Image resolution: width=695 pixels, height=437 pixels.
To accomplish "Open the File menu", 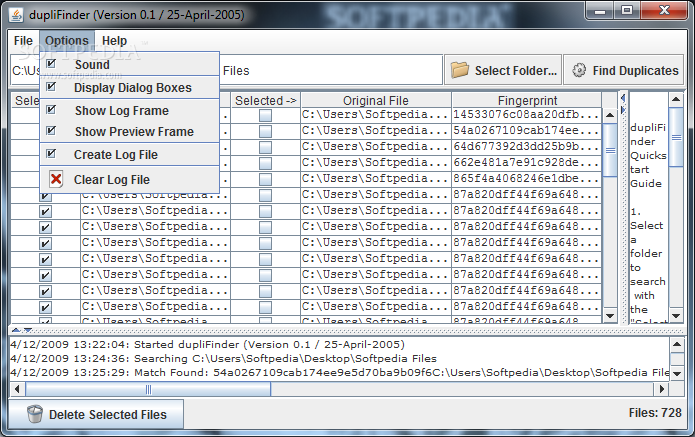I will [x=23, y=41].
